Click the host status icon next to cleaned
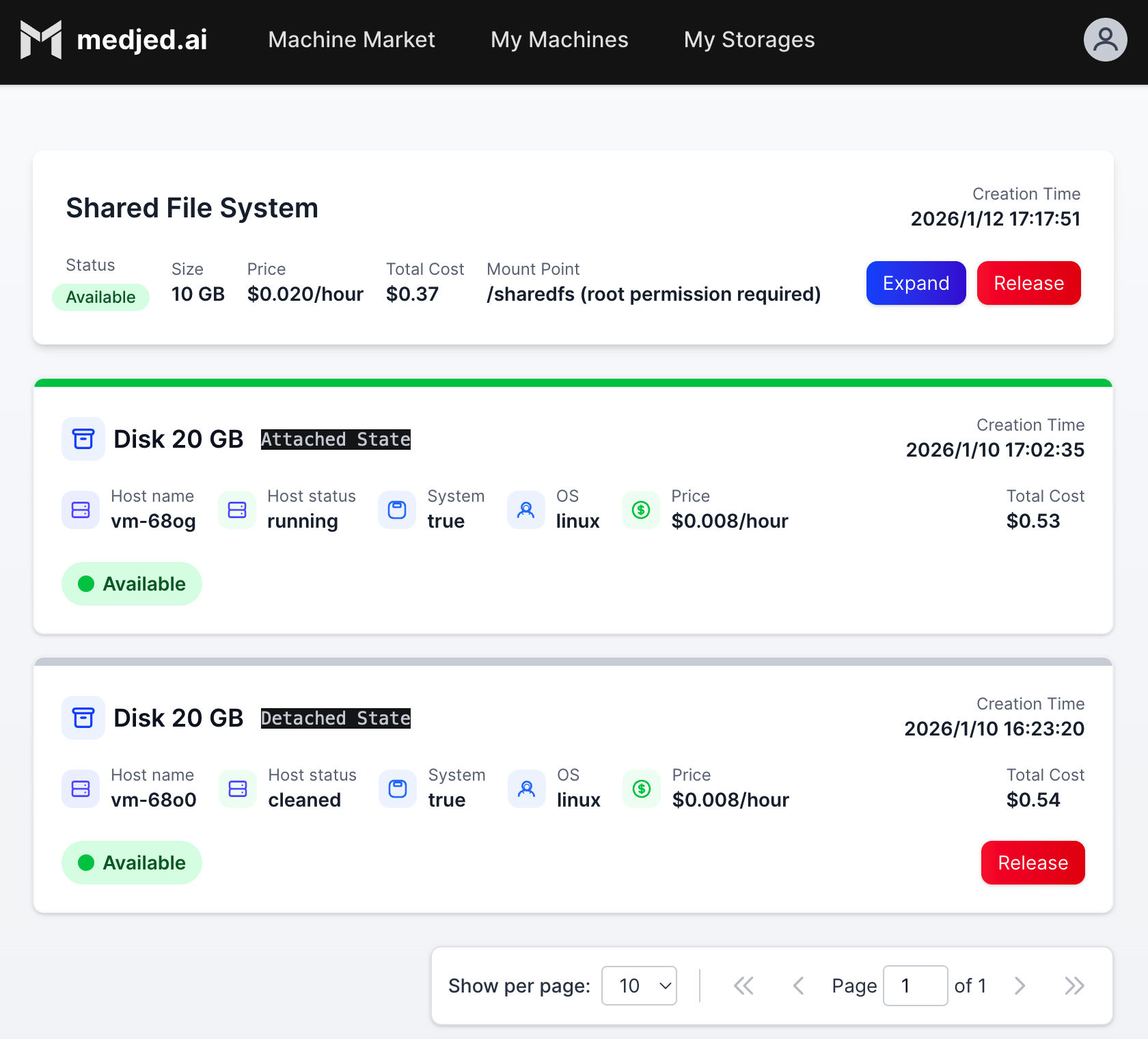 click(238, 789)
